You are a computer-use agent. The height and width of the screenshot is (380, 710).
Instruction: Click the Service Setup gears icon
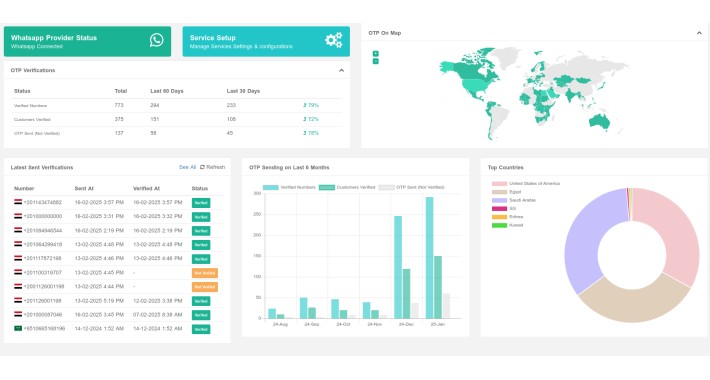coord(334,40)
